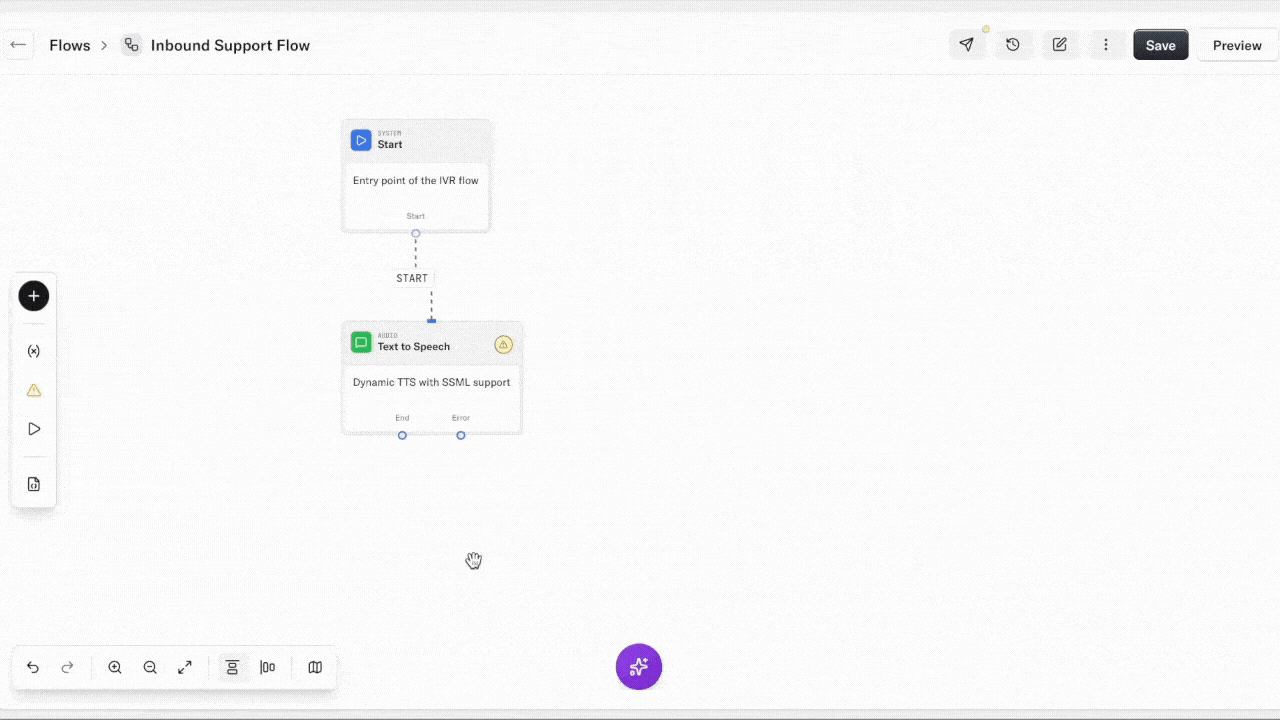Click the black plus add node button

click(34, 296)
